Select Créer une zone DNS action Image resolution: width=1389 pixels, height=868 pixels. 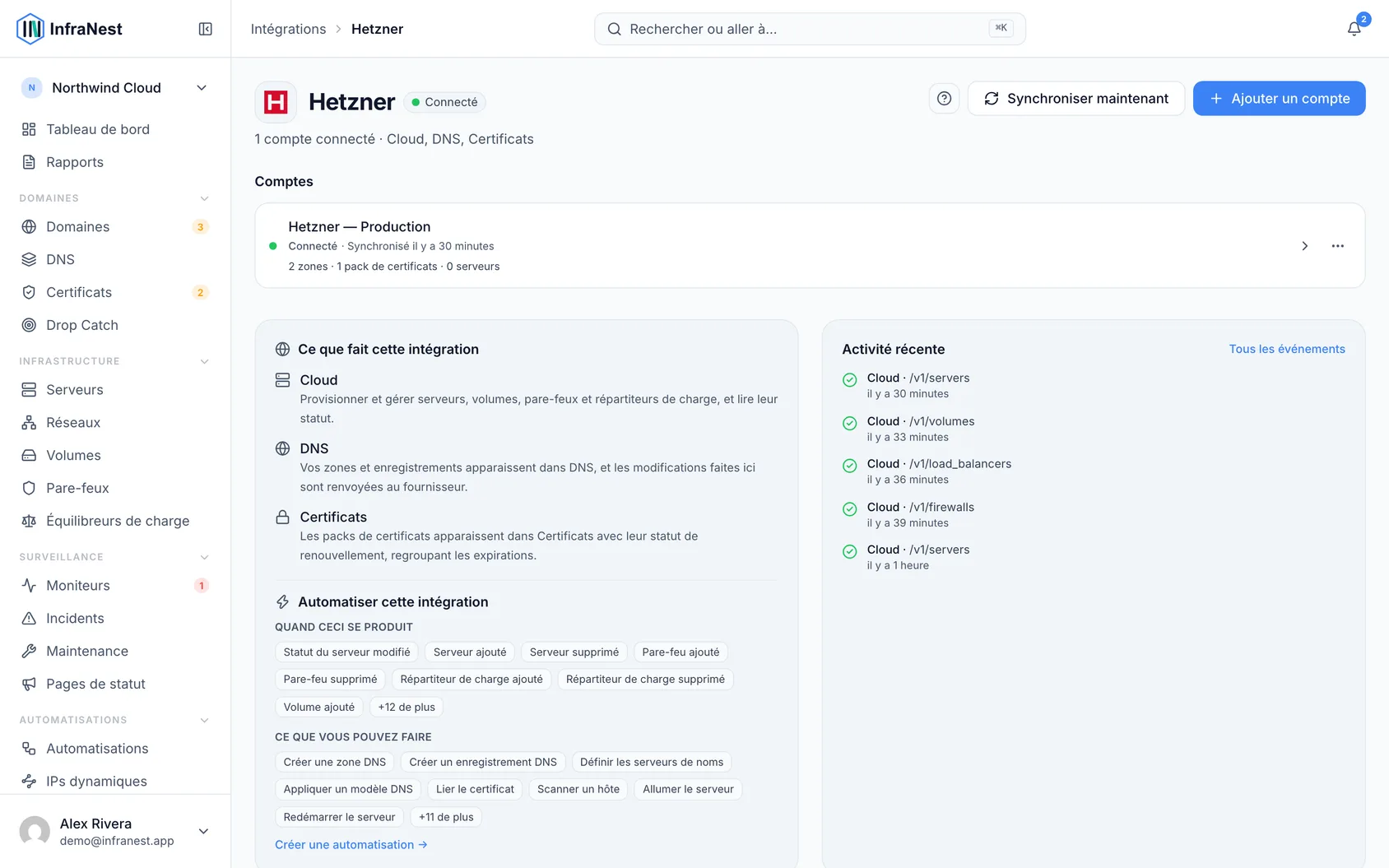[x=335, y=763]
